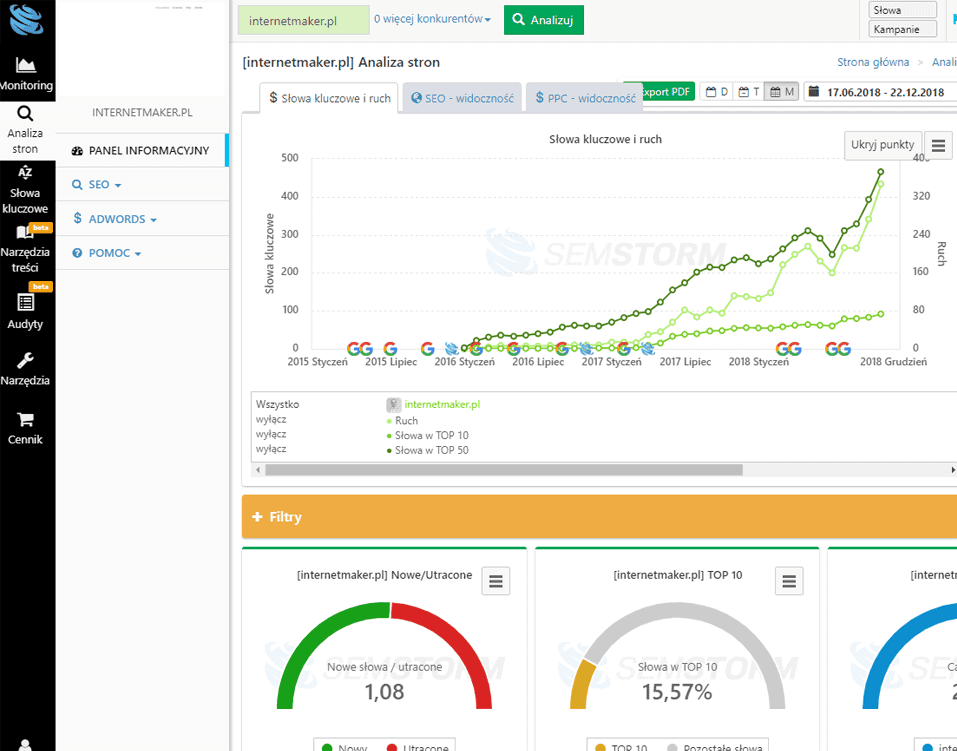This screenshot has height=751, width=957.
Task: Open Cennik shopping cart icon
Action: pyautogui.click(x=25, y=419)
